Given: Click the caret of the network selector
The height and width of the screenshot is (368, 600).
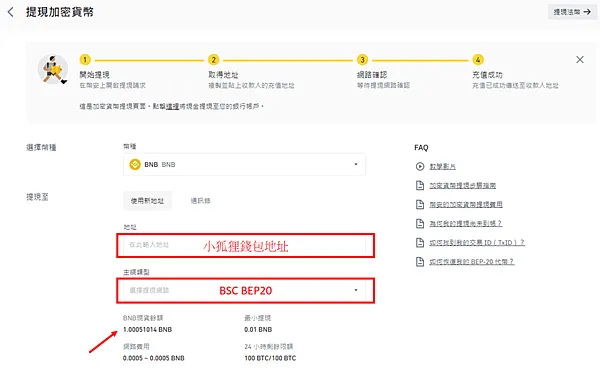Looking at the screenshot, I should 356,290.
